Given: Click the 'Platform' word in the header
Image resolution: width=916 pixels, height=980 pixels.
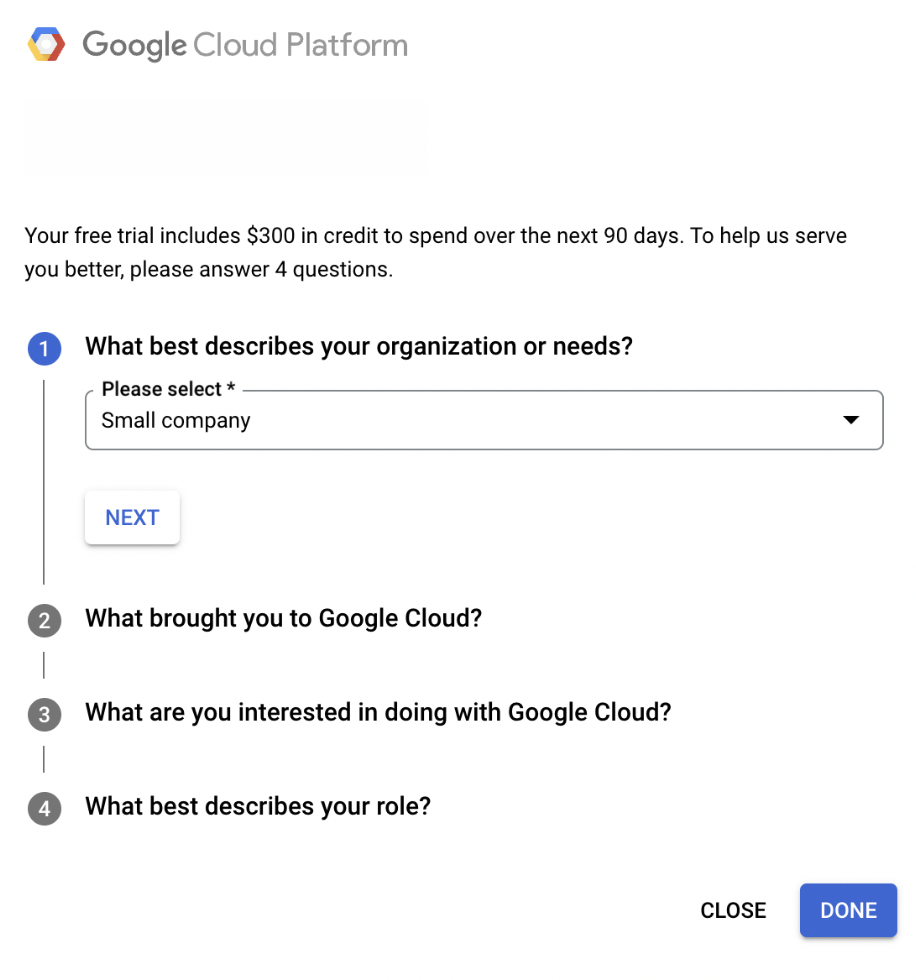Looking at the screenshot, I should (347, 45).
